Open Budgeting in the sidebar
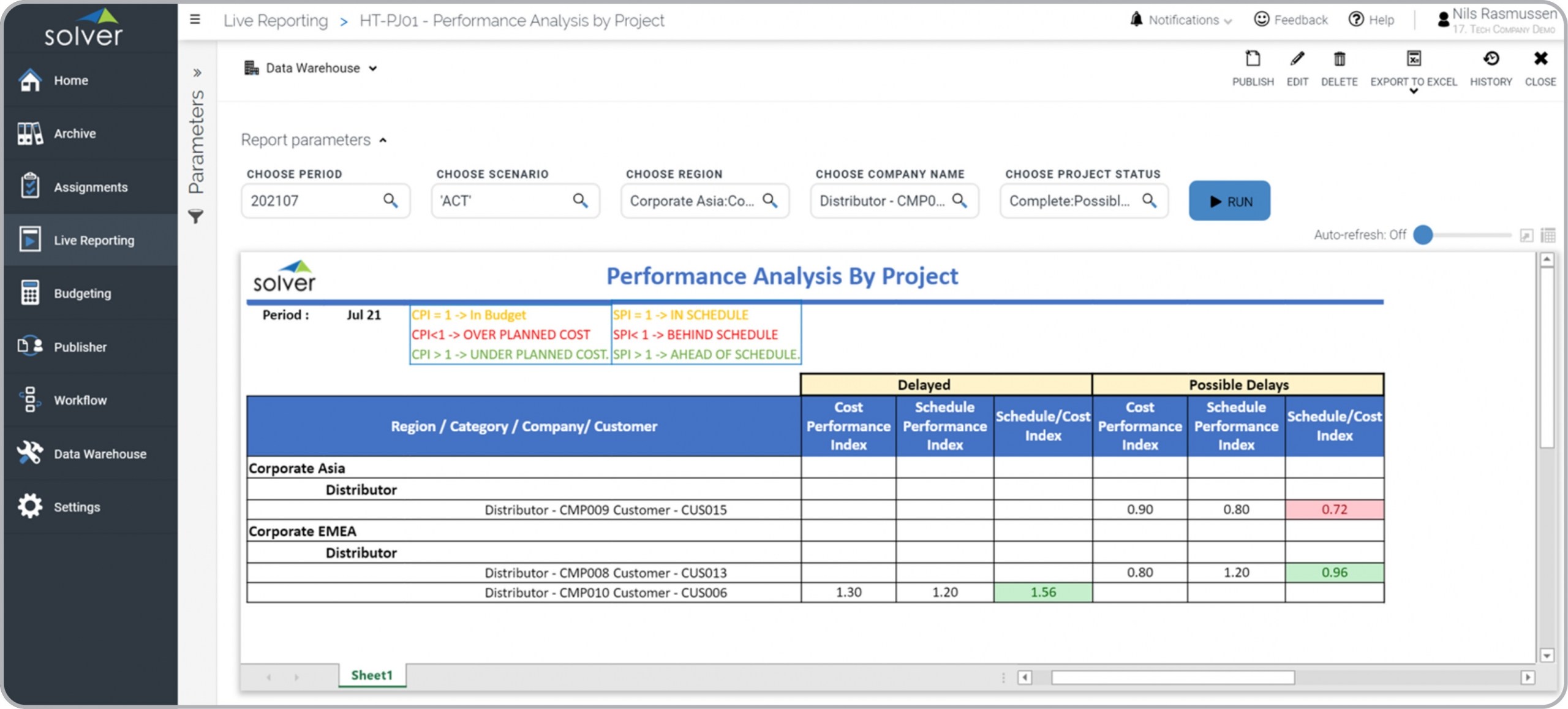 point(82,294)
